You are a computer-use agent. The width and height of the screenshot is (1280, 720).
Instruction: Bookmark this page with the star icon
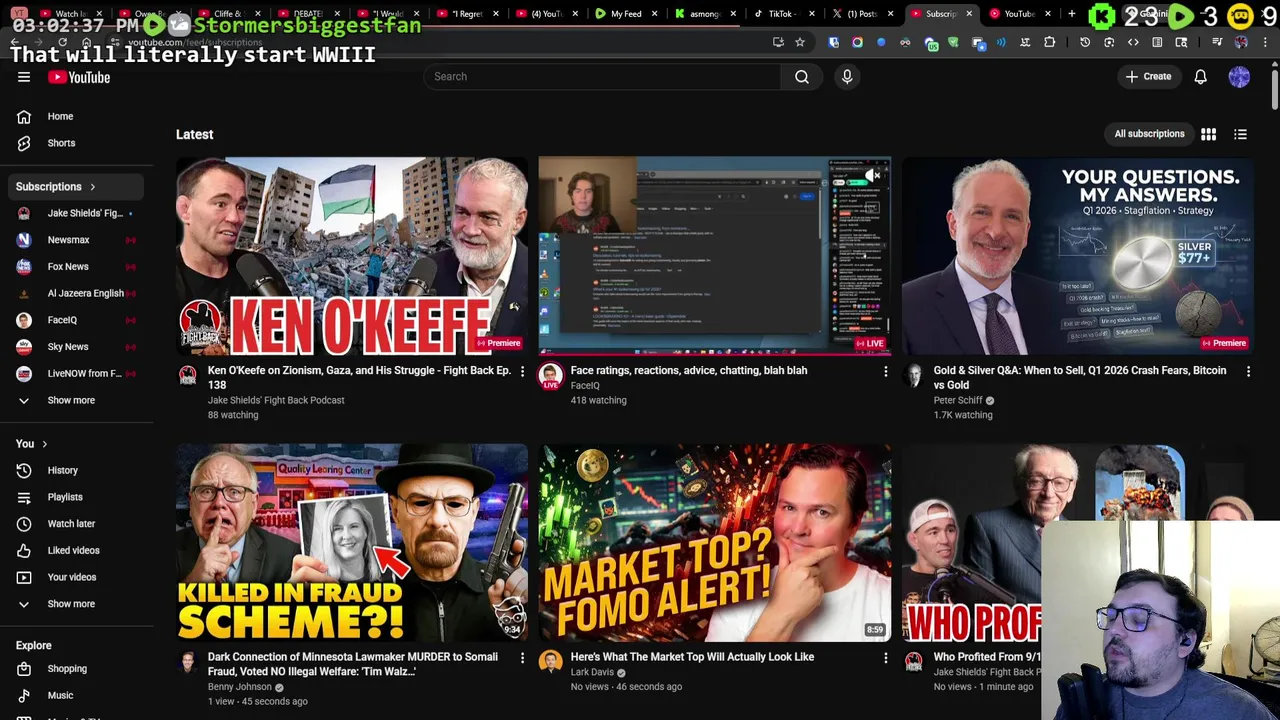(799, 42)
